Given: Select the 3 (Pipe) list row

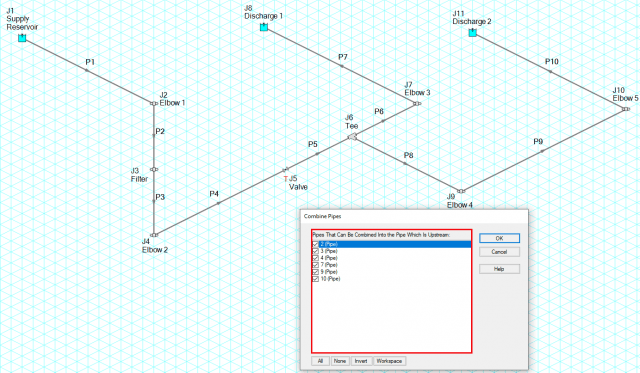Looking at the screenshot, I should tap(391, 251).
